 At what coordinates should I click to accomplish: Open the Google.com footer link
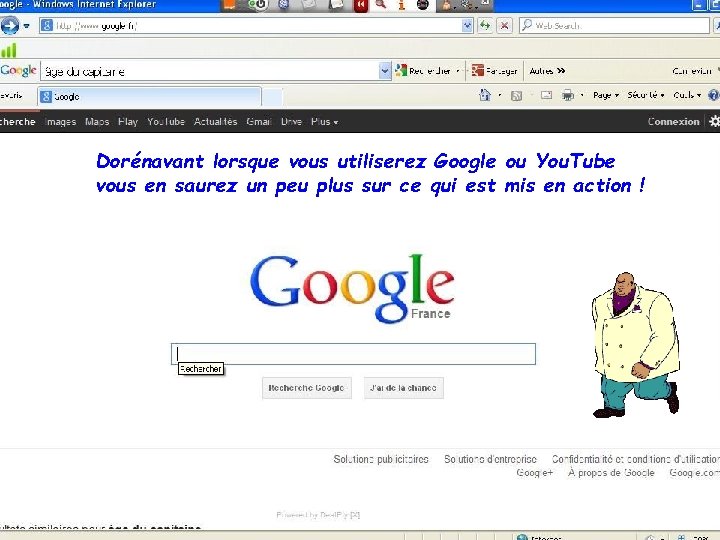click(x=694, y=473)
